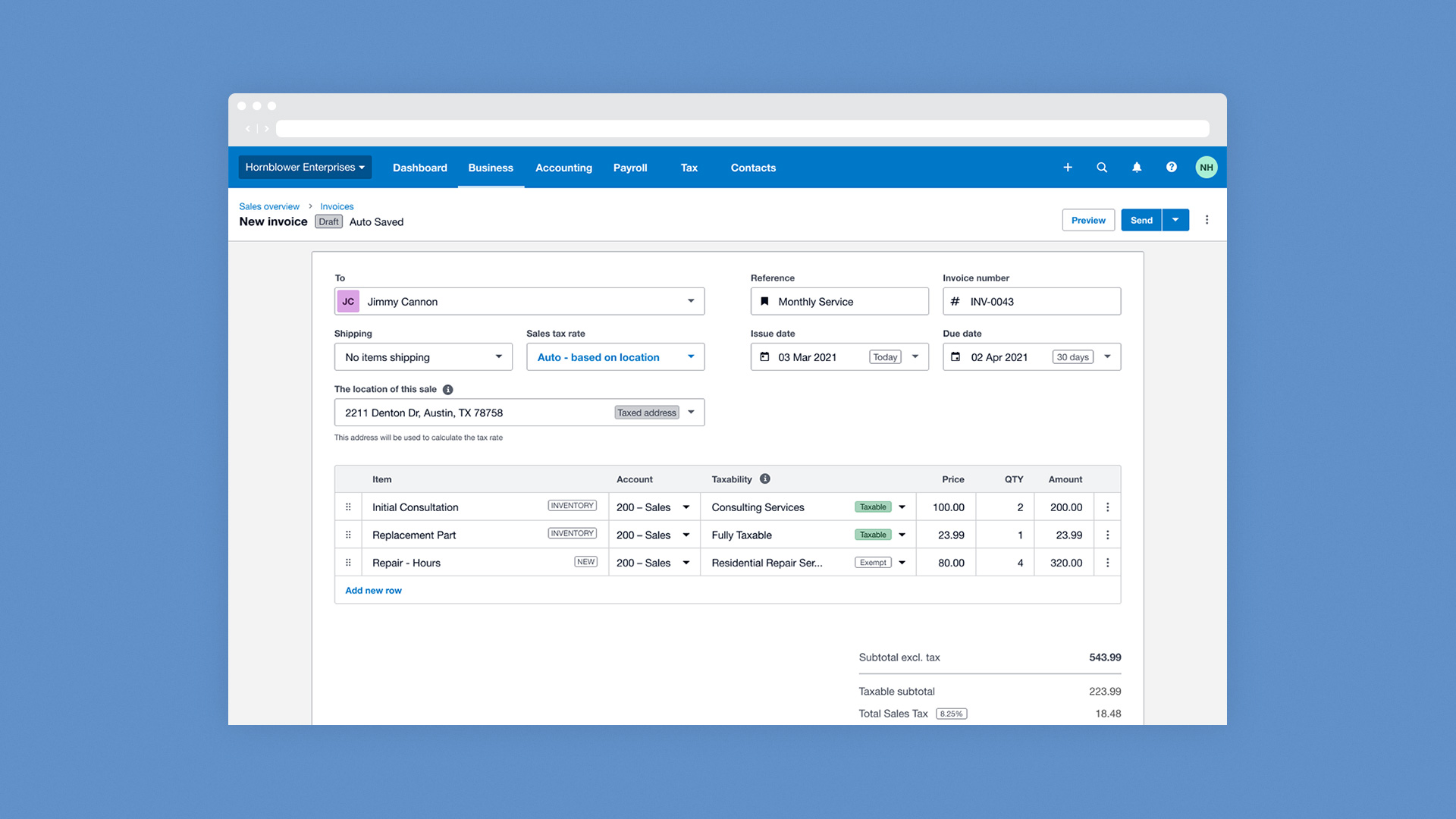This screenshot has height=819, width=1456.
Task: Click the bookmark icon in the Reference field
Action: 765,301
